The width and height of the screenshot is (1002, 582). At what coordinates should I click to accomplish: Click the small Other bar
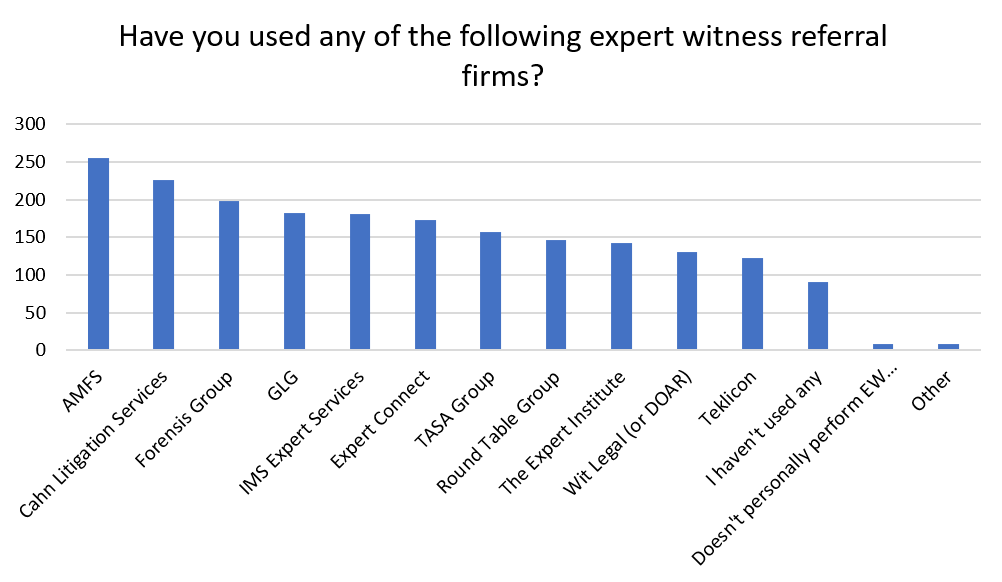tap(948, 346)
